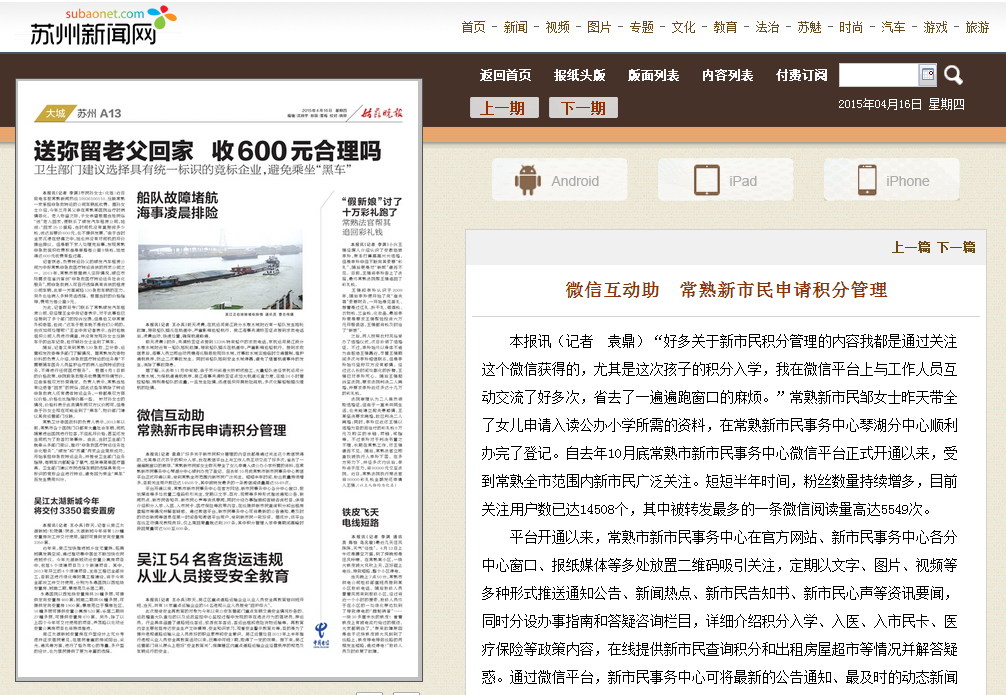Open article "假新娘"讨了十万彩礼跑了

pyautogui.click(x=371, y=207)
